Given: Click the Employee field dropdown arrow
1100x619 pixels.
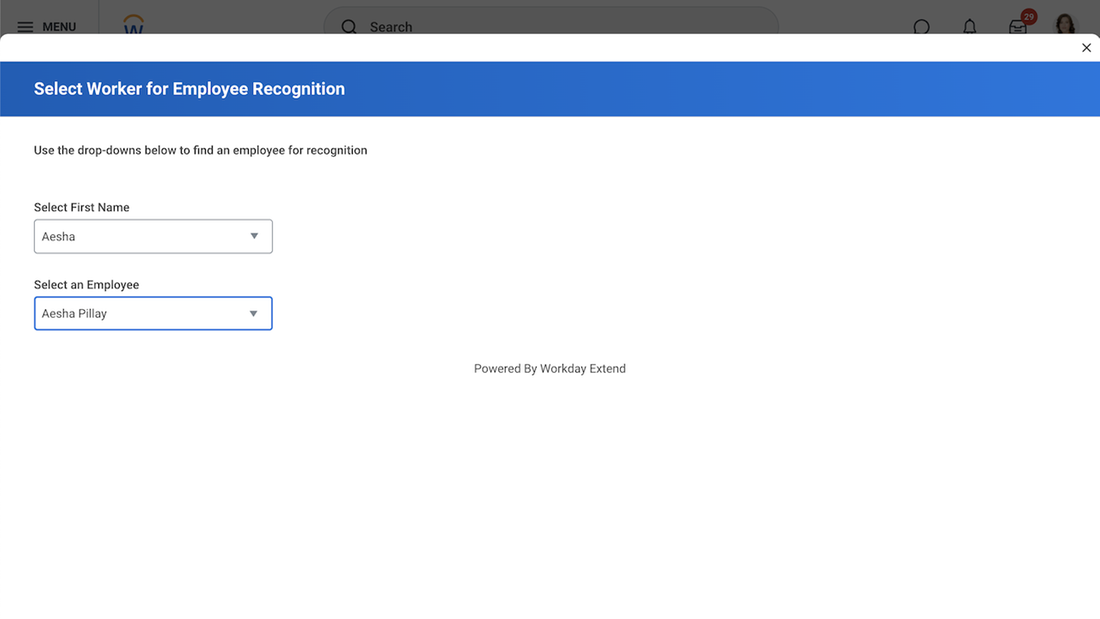Looking at the screenshot, I should 253,313.
